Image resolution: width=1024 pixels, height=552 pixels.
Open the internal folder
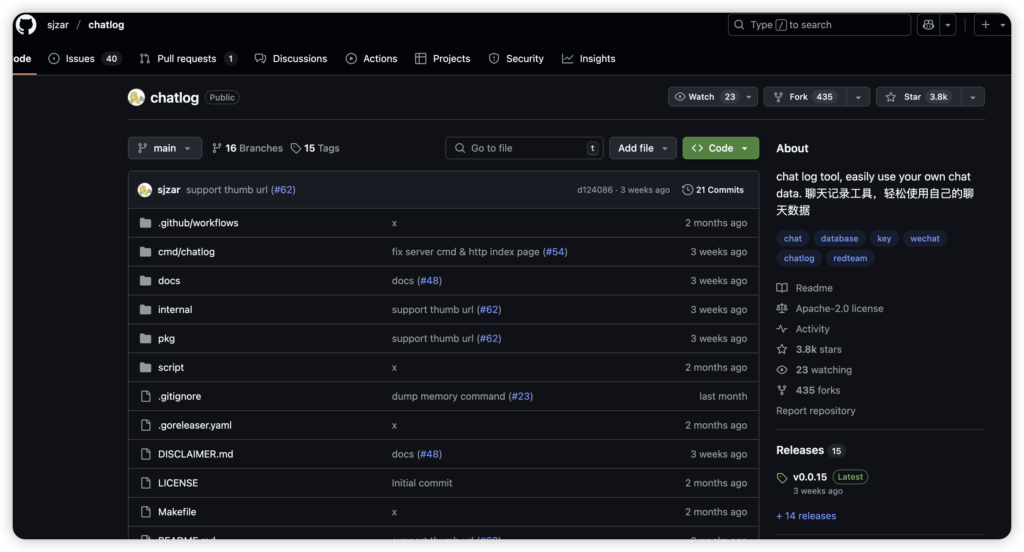coord(175,310)
